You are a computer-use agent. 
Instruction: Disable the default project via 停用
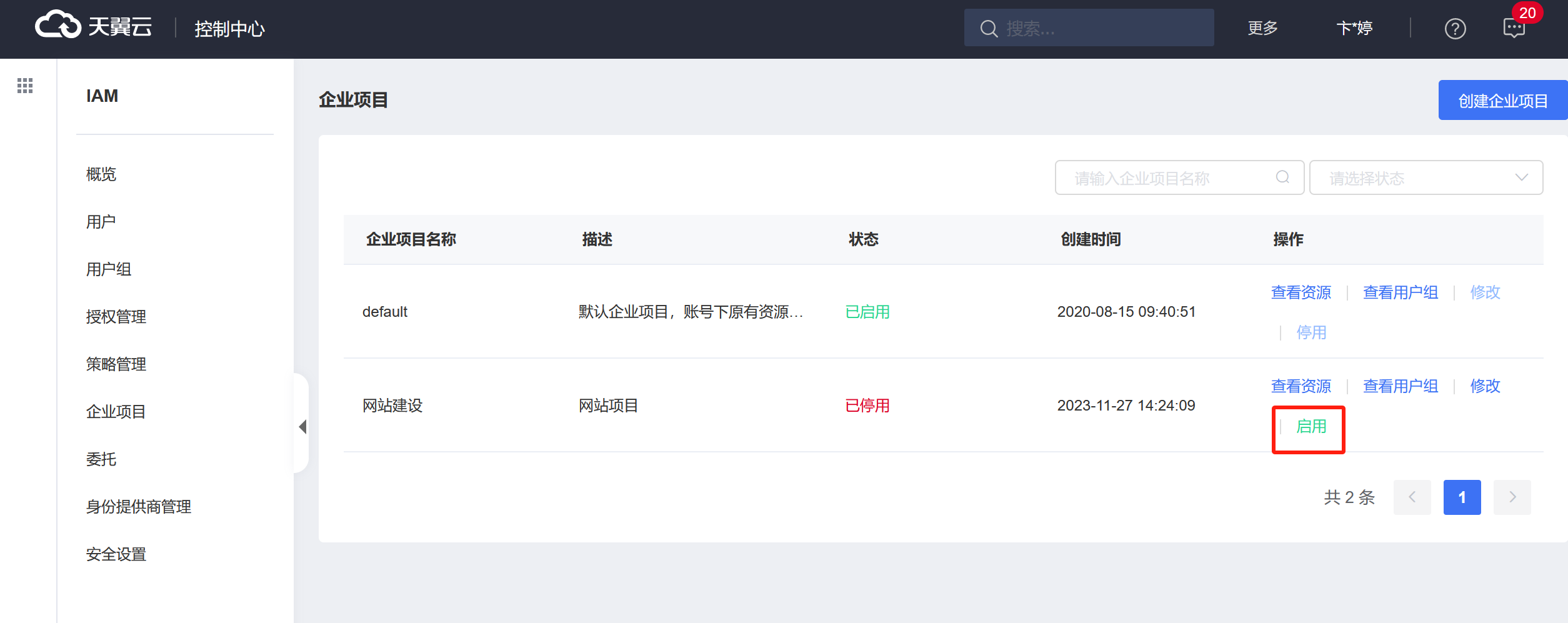[x=1311, y=332]
